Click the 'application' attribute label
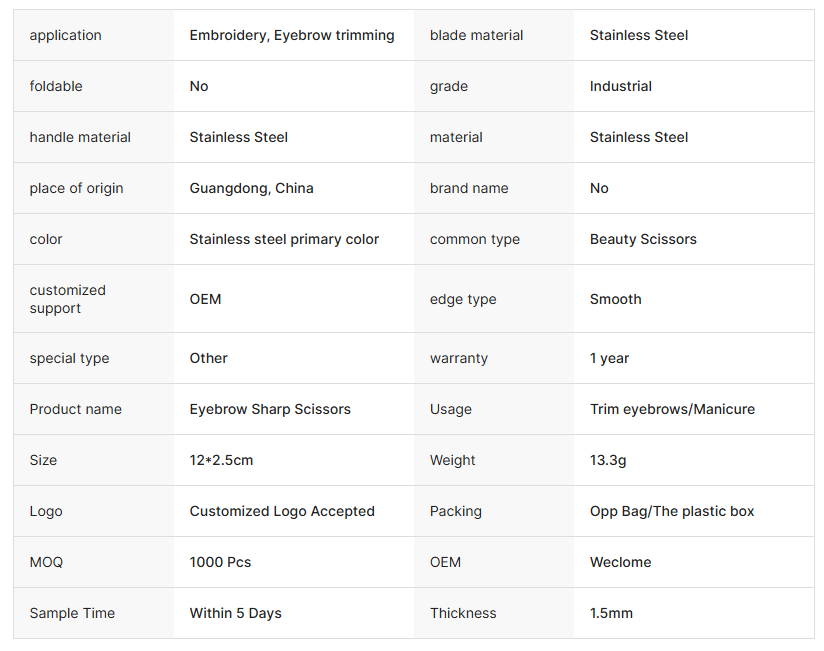 tap(65, 35)
